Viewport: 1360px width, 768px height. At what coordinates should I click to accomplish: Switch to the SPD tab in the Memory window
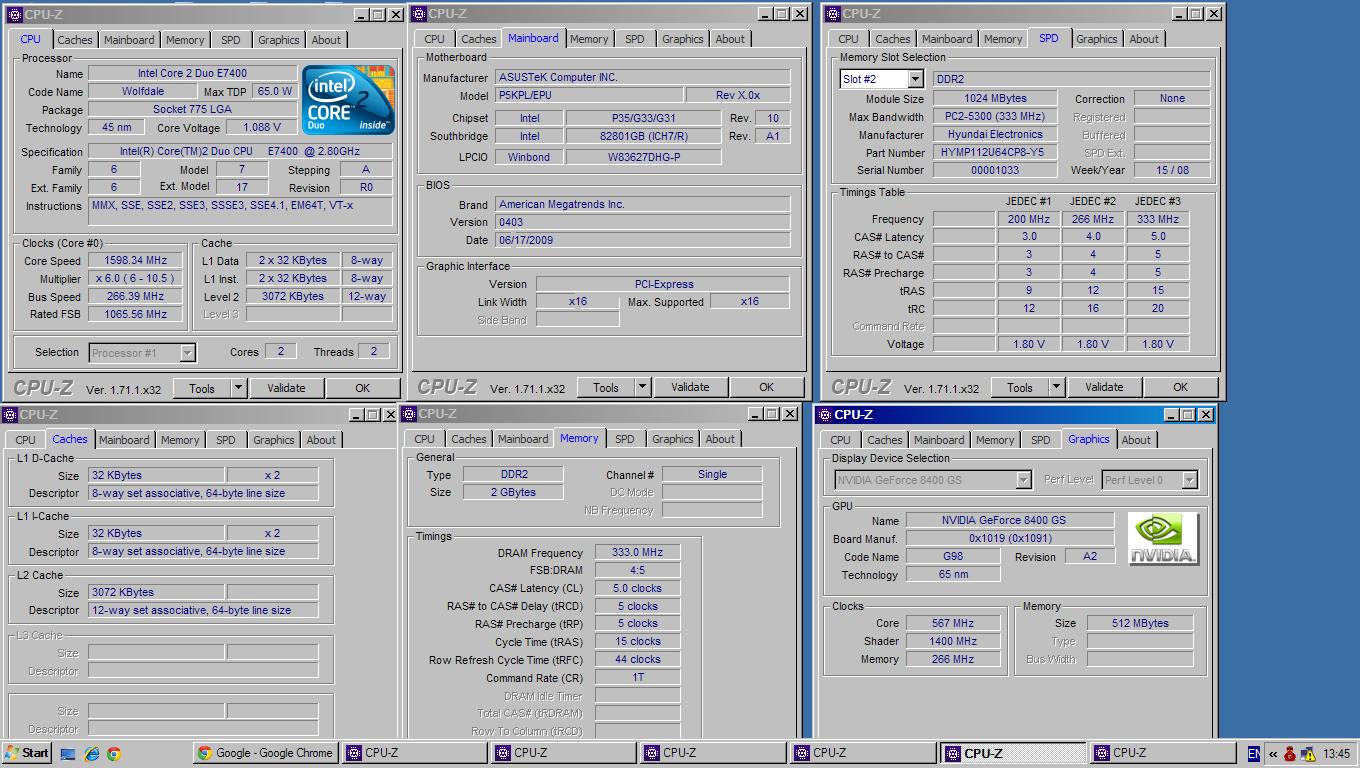[x=625, y=439]
